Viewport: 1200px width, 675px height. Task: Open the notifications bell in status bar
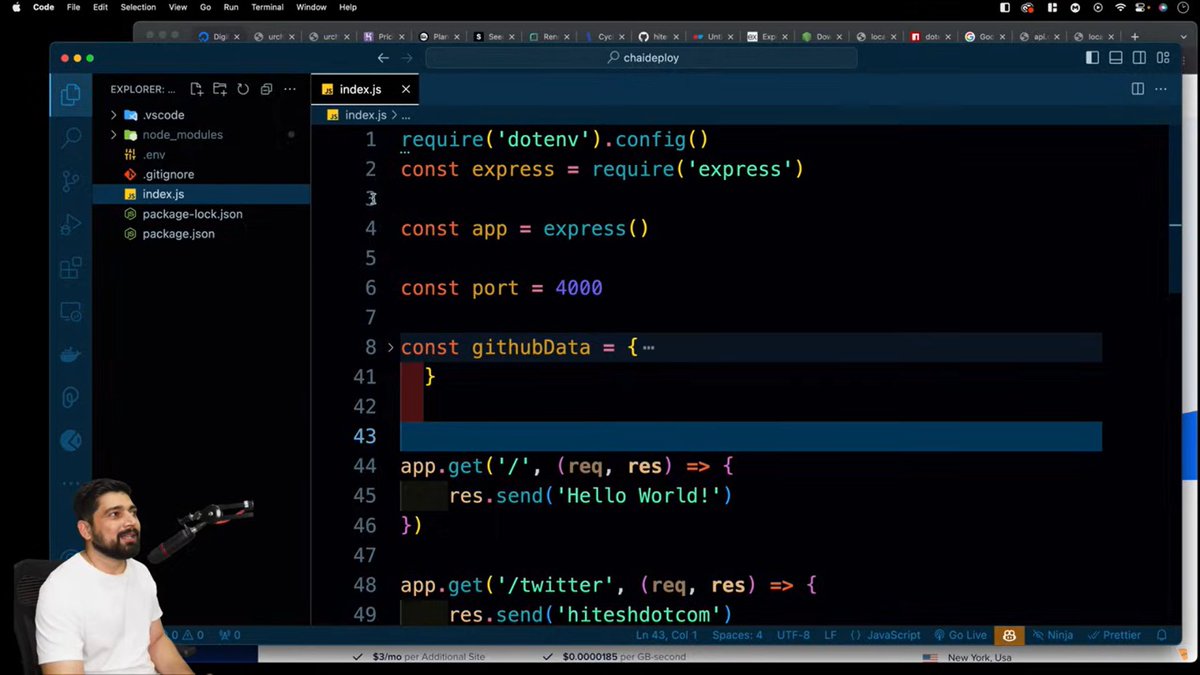[x=1161, y=634]
